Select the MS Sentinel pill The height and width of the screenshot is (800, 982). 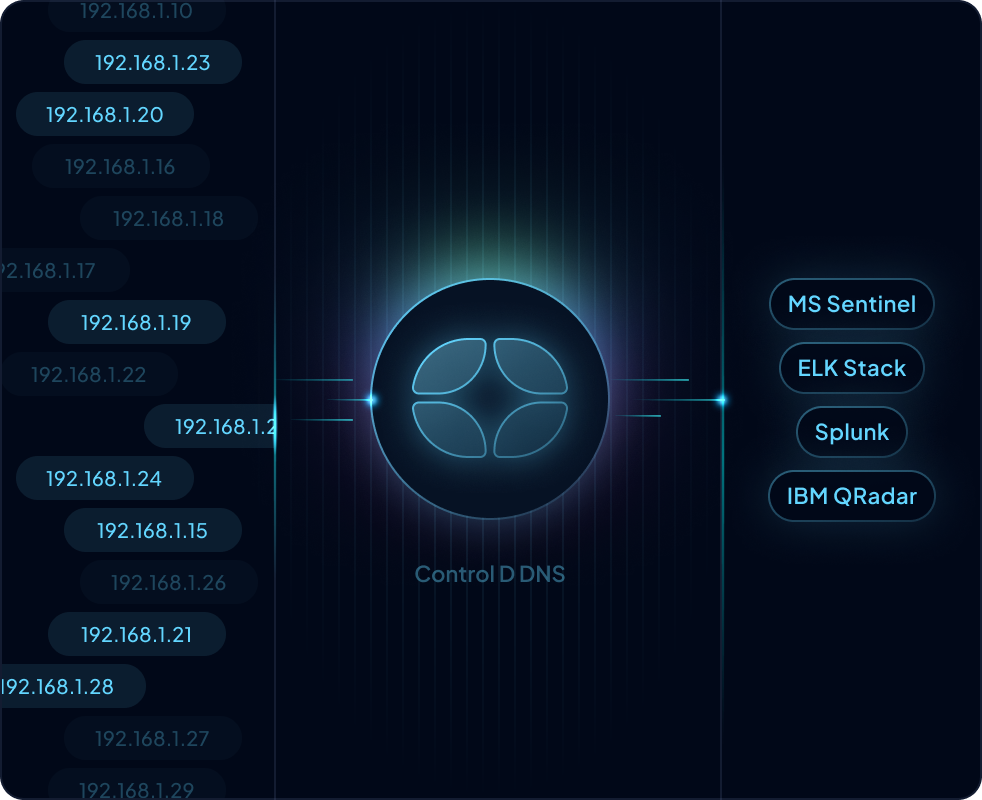[x=852, y=304]
